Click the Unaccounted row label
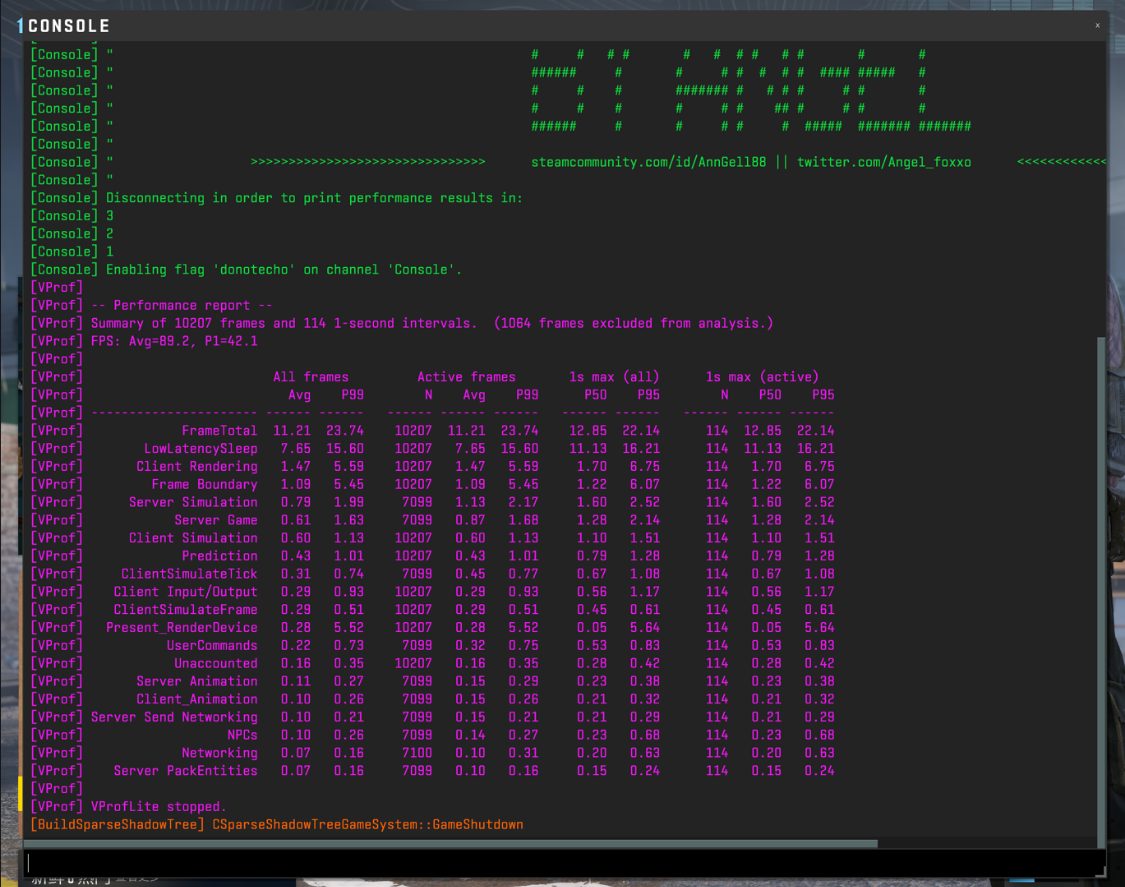The height and width of the screenshot is (887, 1125). pyautogui.click(x=215, y=664)
